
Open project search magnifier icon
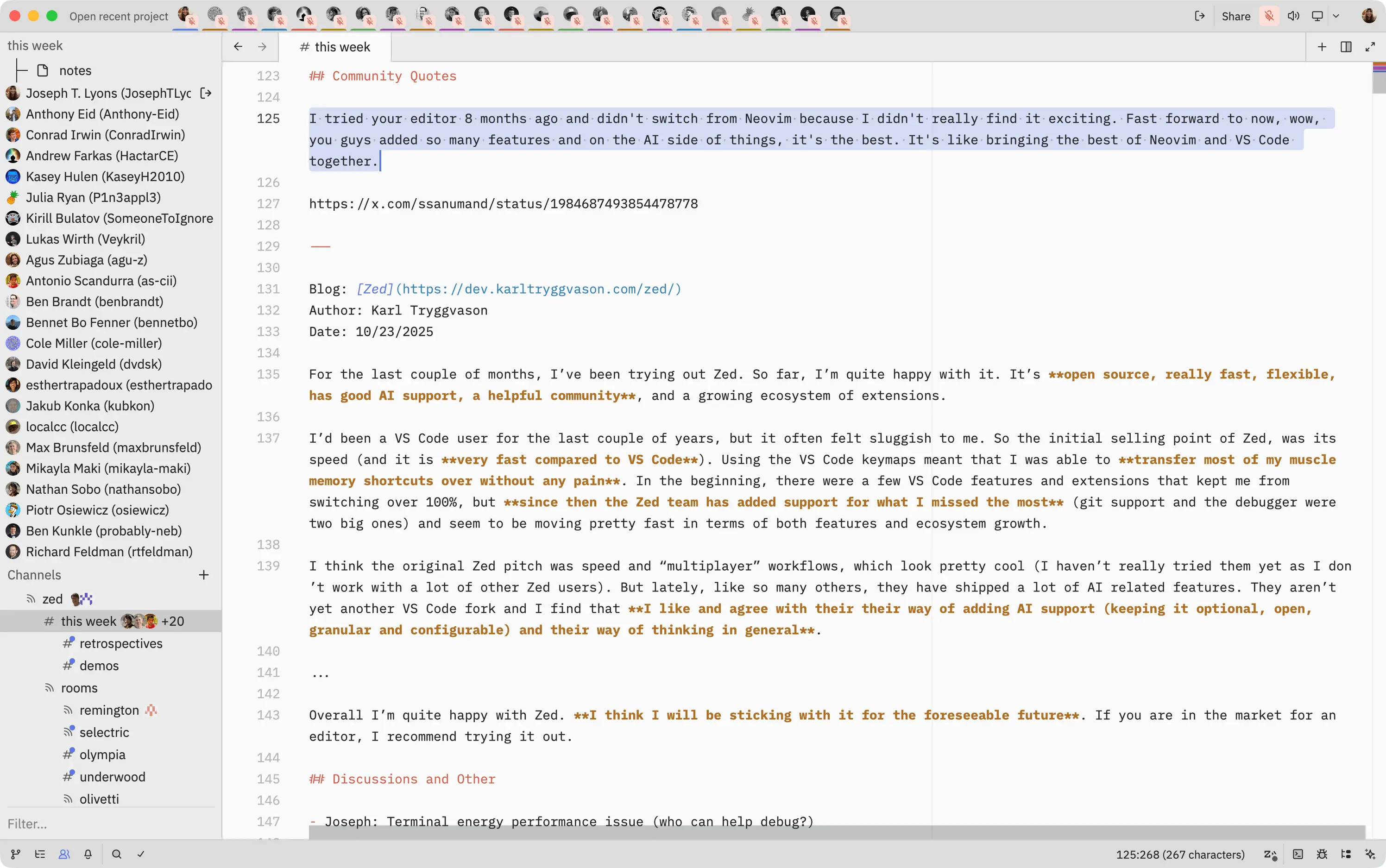(117, 854)
